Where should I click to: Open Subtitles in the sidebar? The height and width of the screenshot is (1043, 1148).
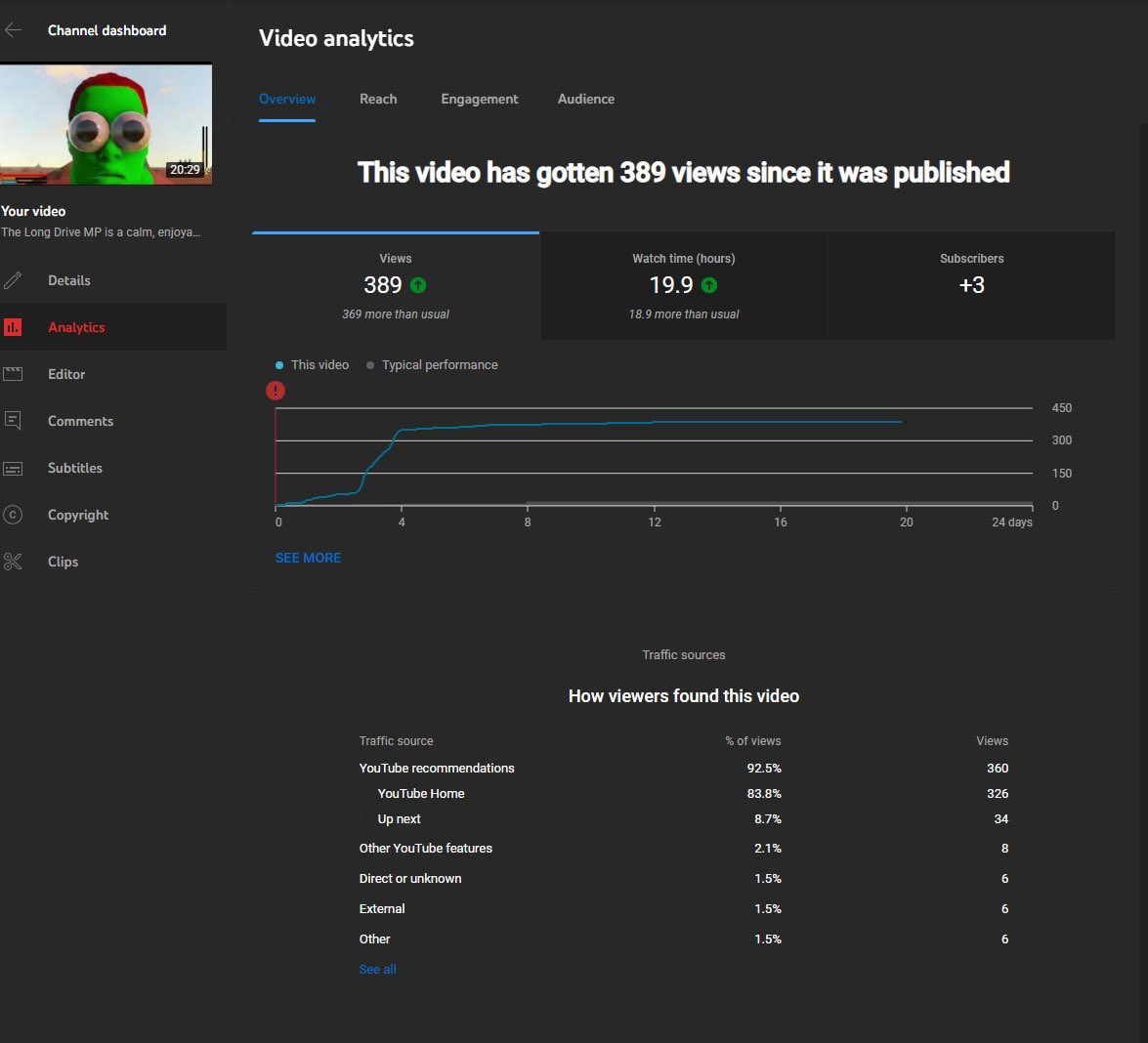[112, 468]
